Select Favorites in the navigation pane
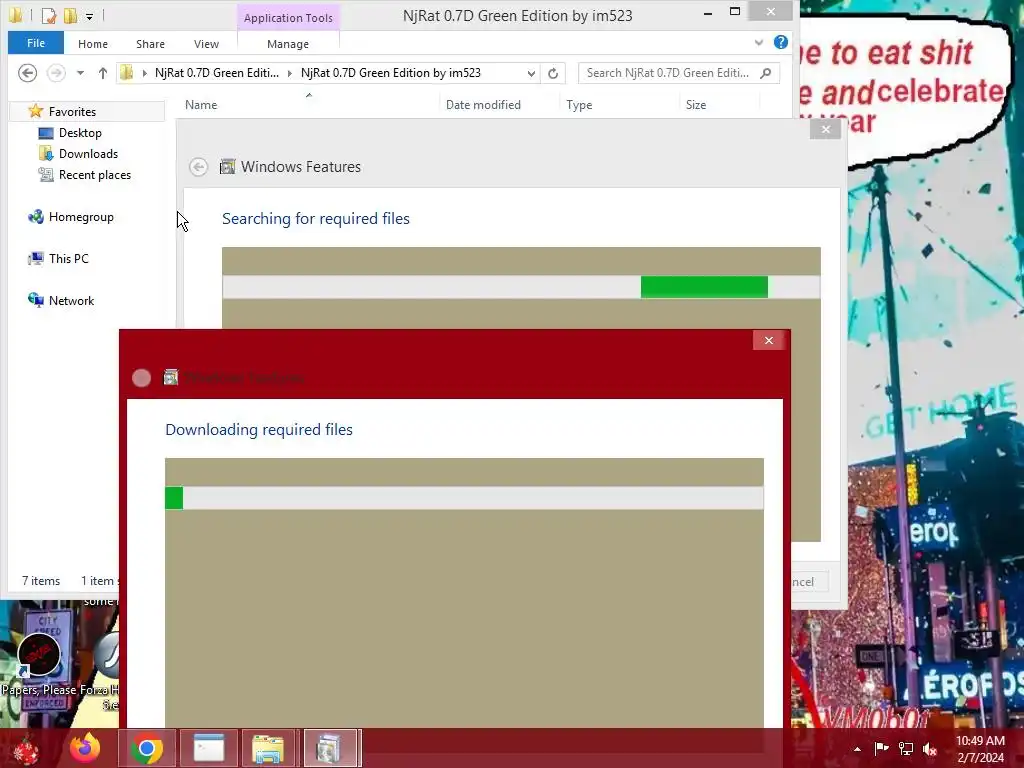Viewport: 1024px width, 768px height. point(72,112)
